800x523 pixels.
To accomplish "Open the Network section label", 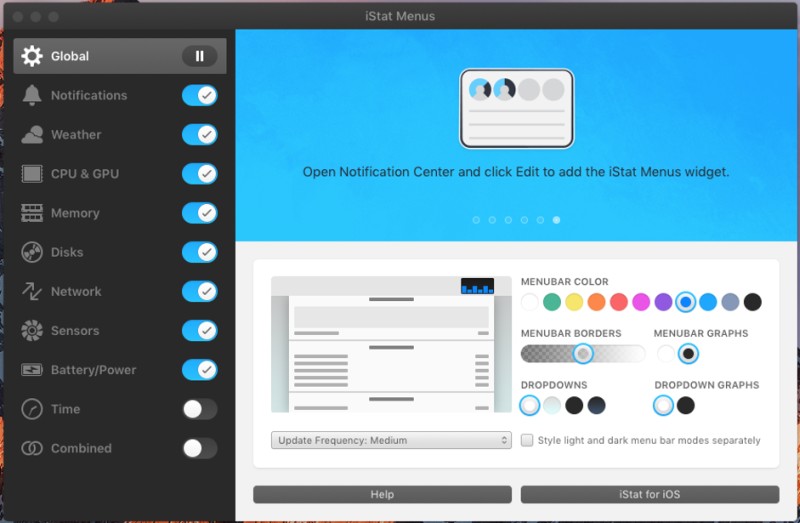I will (x=76, y=291).
